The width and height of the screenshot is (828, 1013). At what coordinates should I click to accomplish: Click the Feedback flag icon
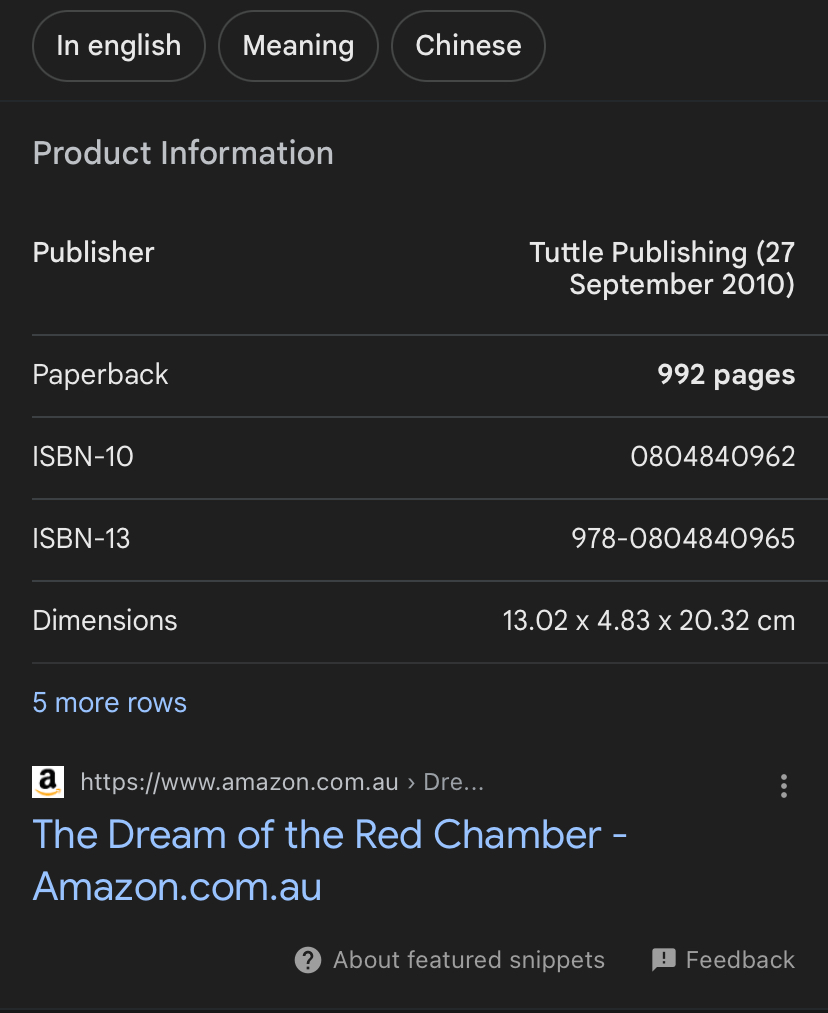(663, 960)
